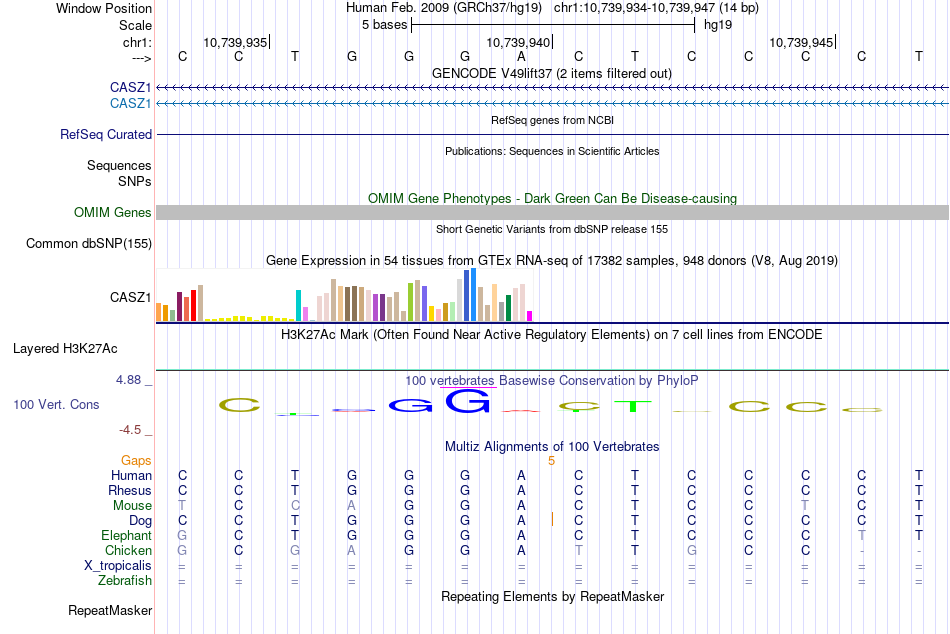Click the 4.88 PhyloP upper scale value
Image resolution: width=950 pixels, height=634 pixels.
(128, 380)
